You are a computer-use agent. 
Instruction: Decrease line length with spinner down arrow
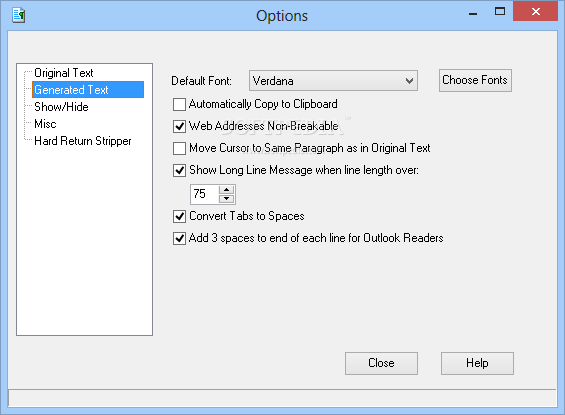pyautogui.click(x=226, y=198)
